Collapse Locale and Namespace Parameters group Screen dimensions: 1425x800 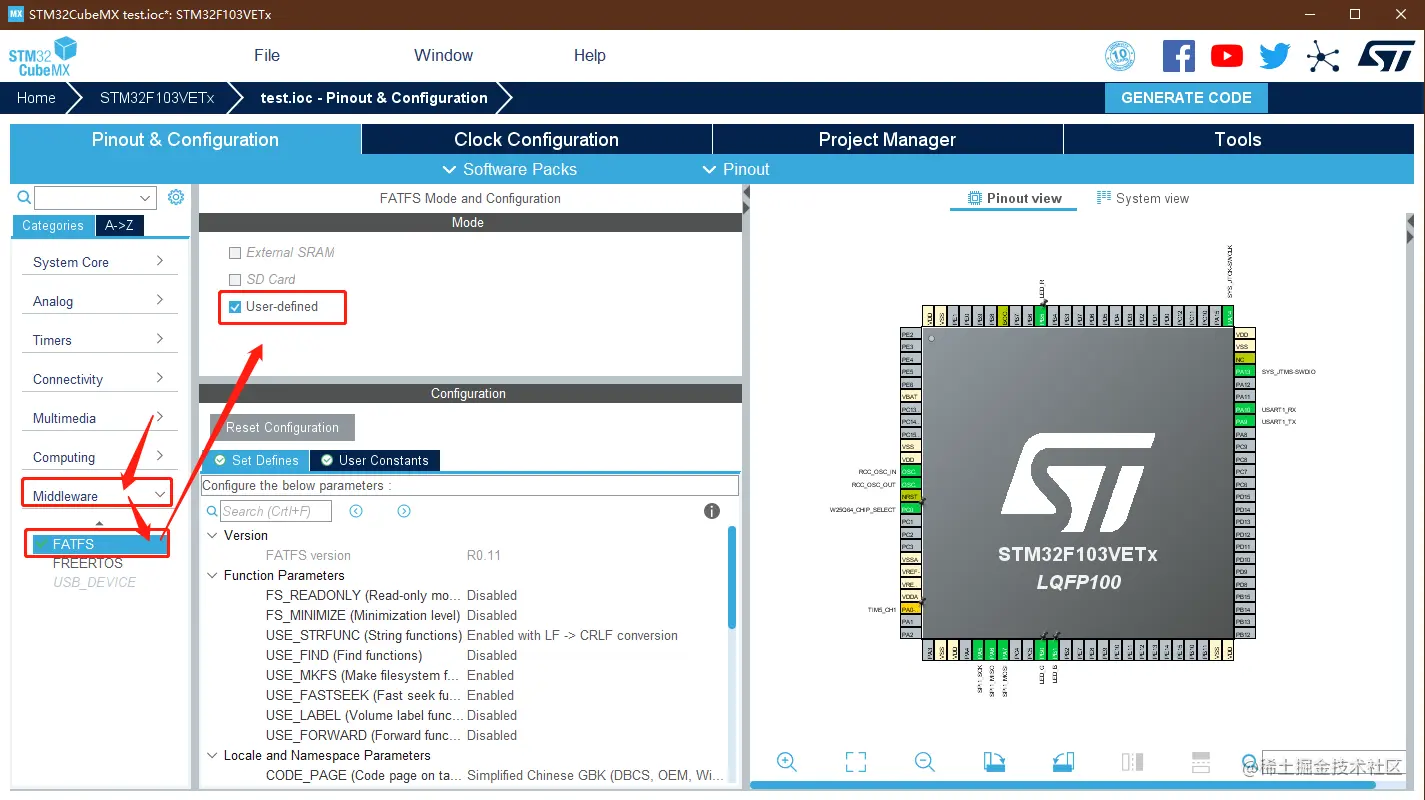pyautogui.click(x=212, y=756)
